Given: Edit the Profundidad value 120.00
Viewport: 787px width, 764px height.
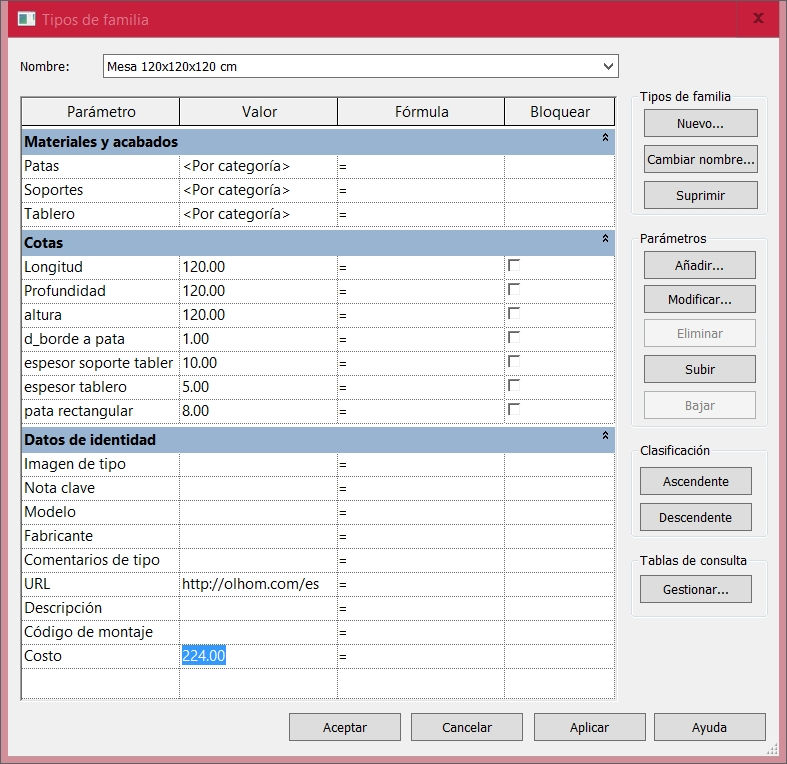Looking at the screenshot, I should 258,291.
